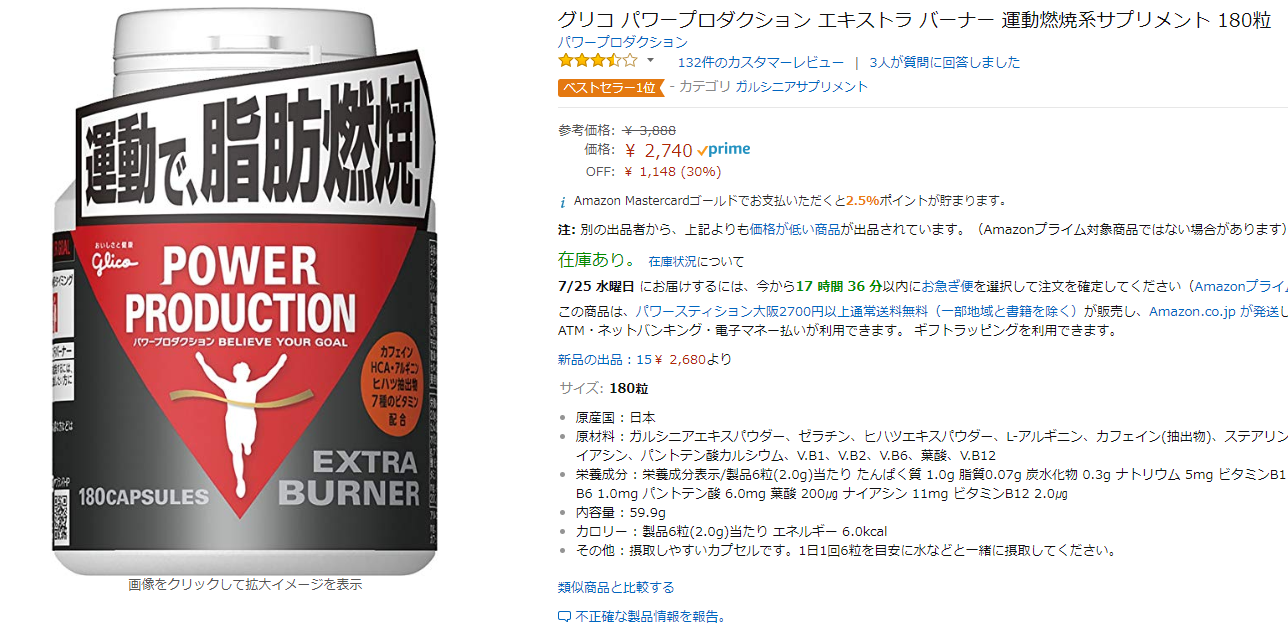Open the パワープロダクション brand link
Viewport: 1288px width, 638px height.
[622, 42]
